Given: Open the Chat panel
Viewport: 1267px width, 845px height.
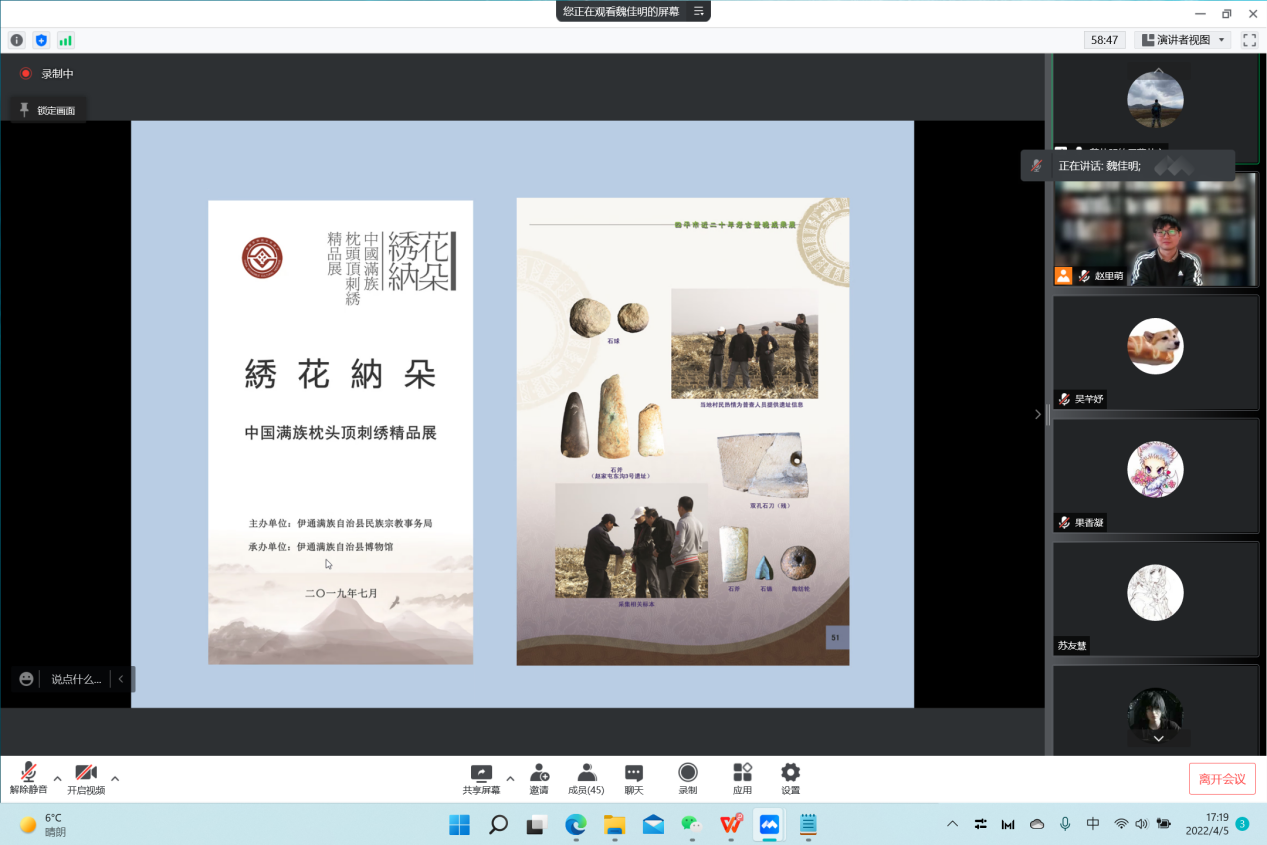Looking at the screenshot, I should click(x=634, y=779).
